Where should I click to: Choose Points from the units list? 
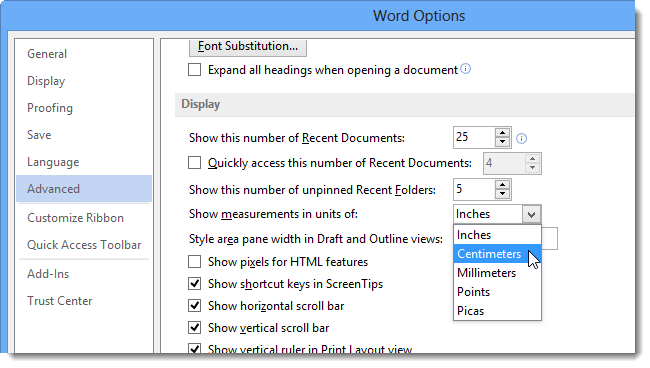click(x=497, y=292)
